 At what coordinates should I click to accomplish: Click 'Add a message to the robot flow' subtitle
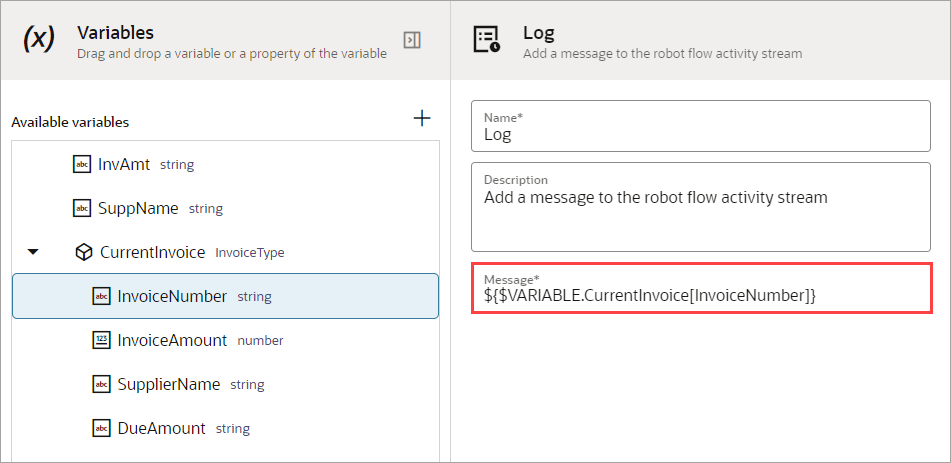[662, 54]
